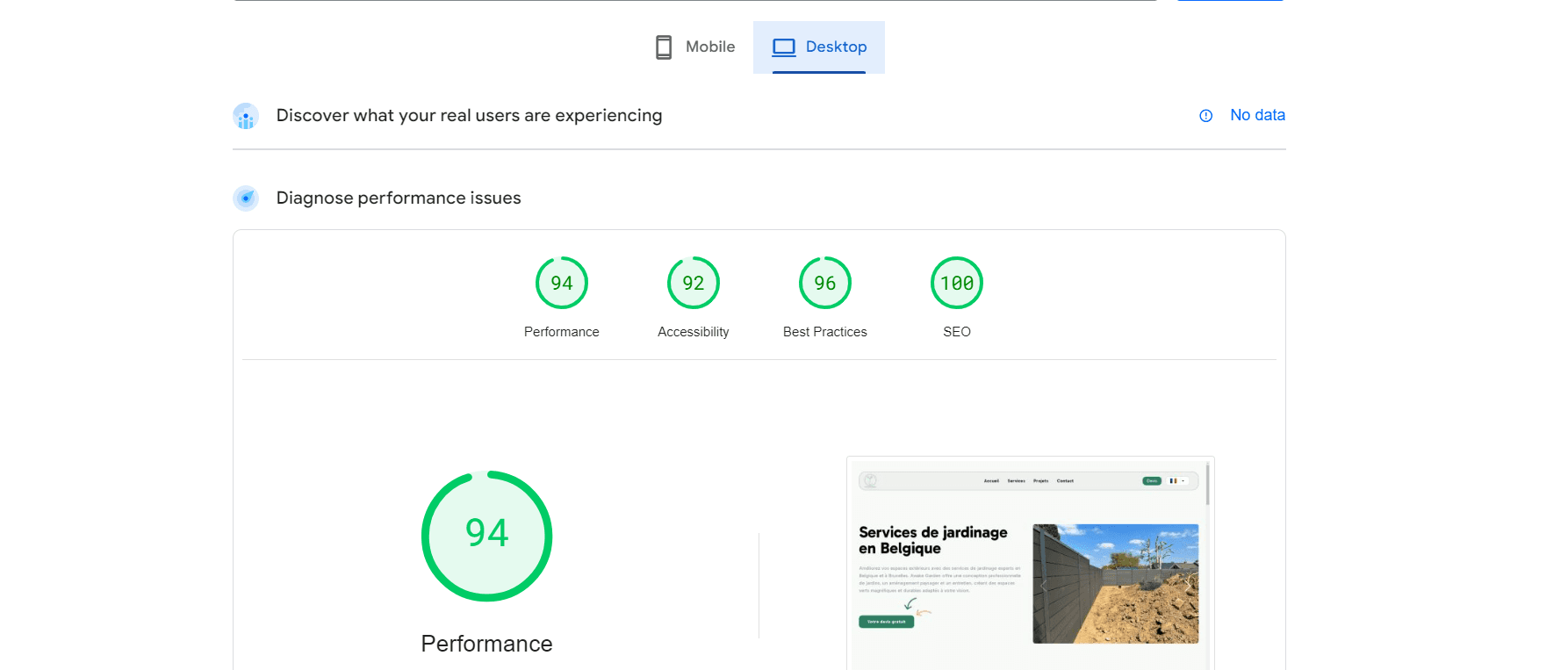Select the SEO score gauge showing 100
The width and height of the screenshot is (1568, 670).
pos(956,283)
